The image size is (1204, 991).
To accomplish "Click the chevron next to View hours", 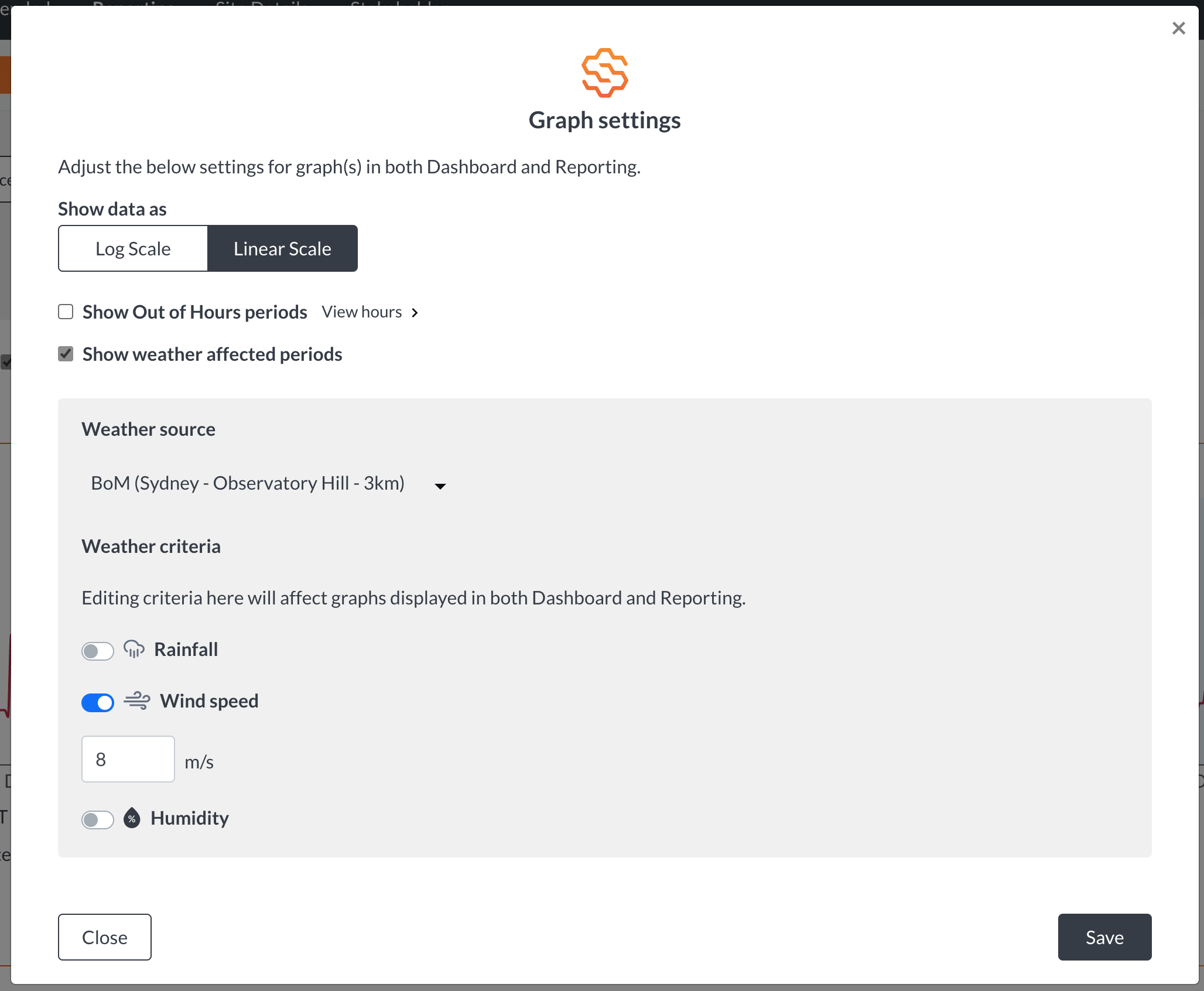I will pyautogui.click(x=415, y=313).
